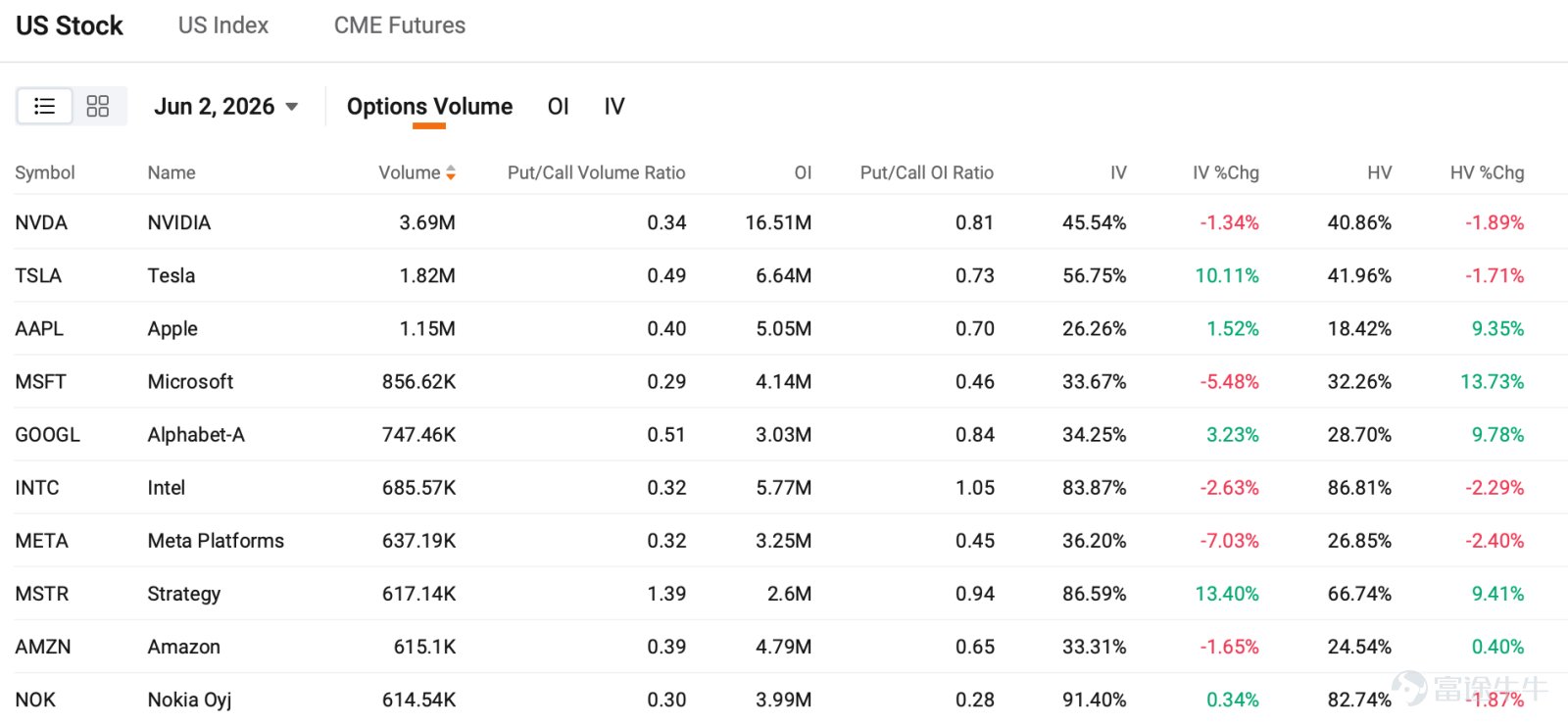Click the Name column header

[171, 172]
